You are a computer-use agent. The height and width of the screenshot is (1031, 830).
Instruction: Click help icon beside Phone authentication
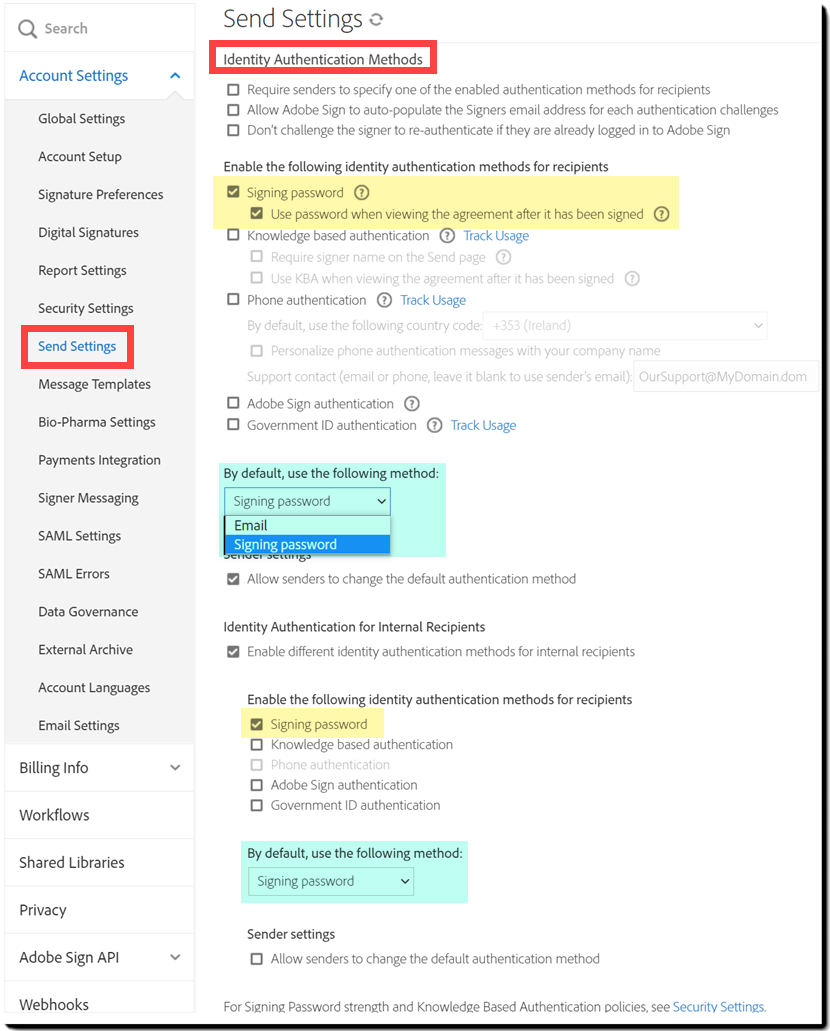(x=384, y=300)
